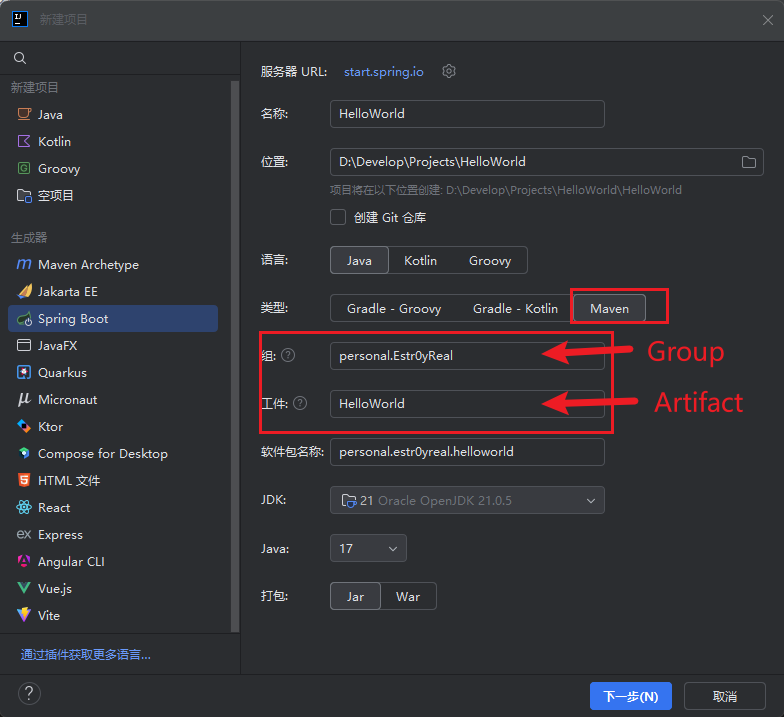Open the JDK dropdown list
784x717 pixels.
coord(467,500)
